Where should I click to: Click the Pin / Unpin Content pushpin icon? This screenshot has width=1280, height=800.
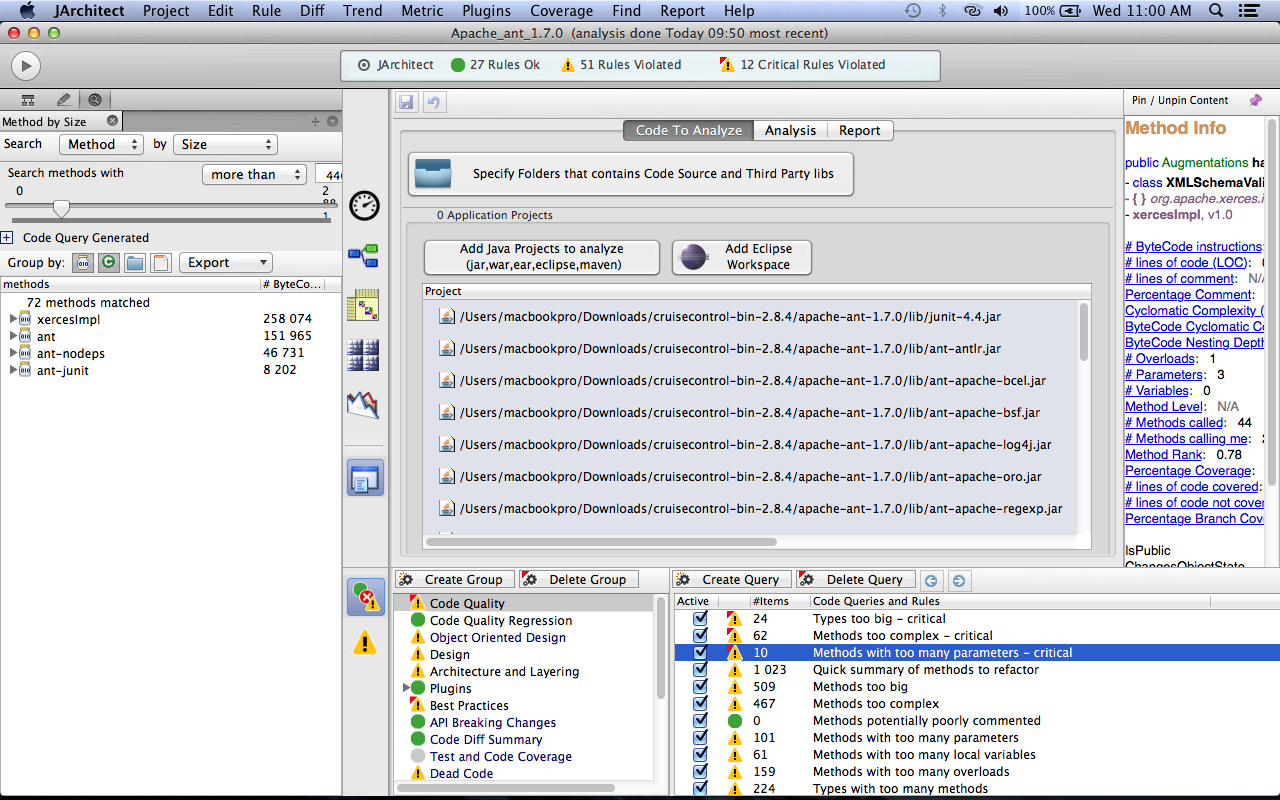click(1256, 100)
